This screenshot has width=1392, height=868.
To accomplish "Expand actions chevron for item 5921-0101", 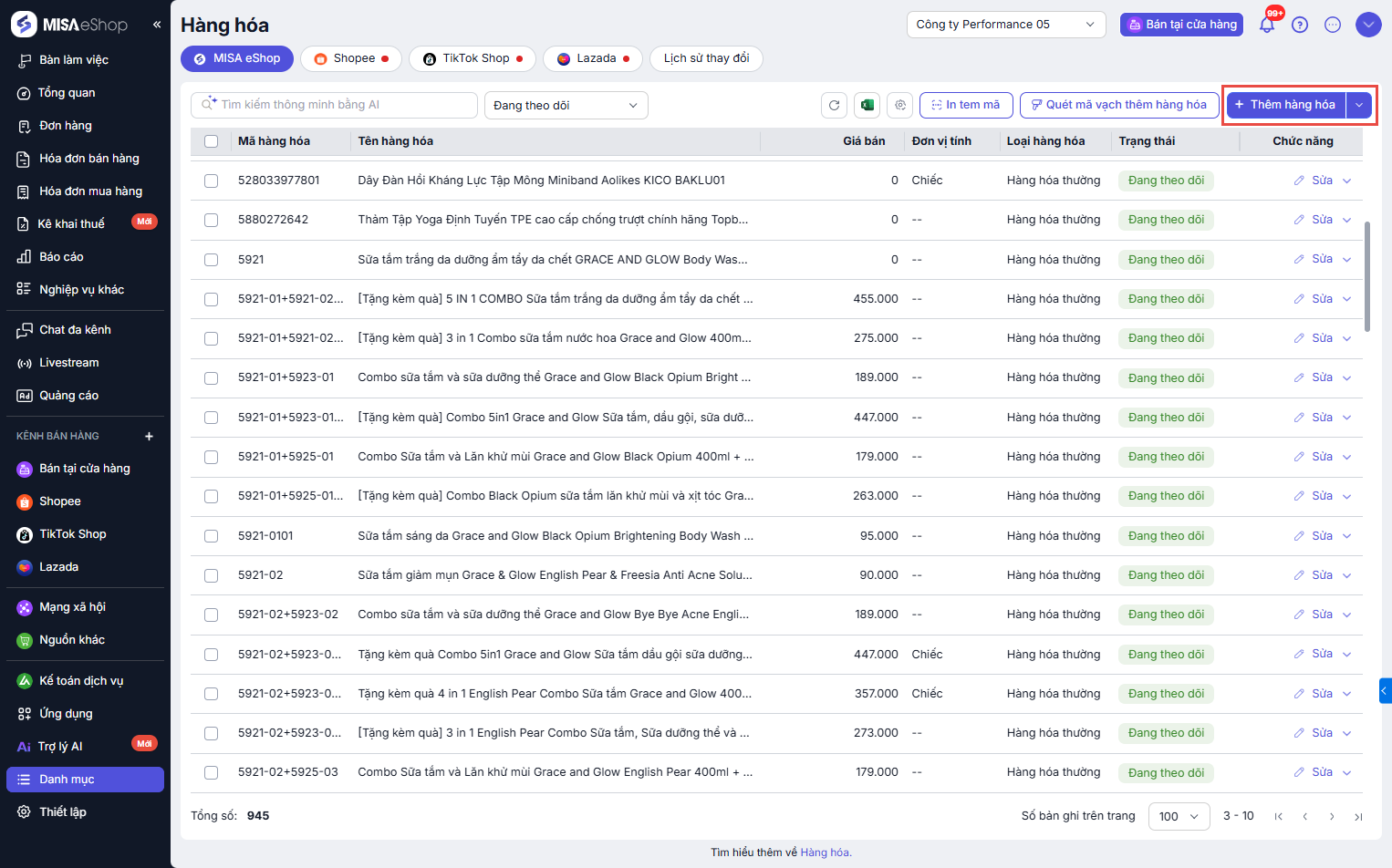I will click(1347, 536).
